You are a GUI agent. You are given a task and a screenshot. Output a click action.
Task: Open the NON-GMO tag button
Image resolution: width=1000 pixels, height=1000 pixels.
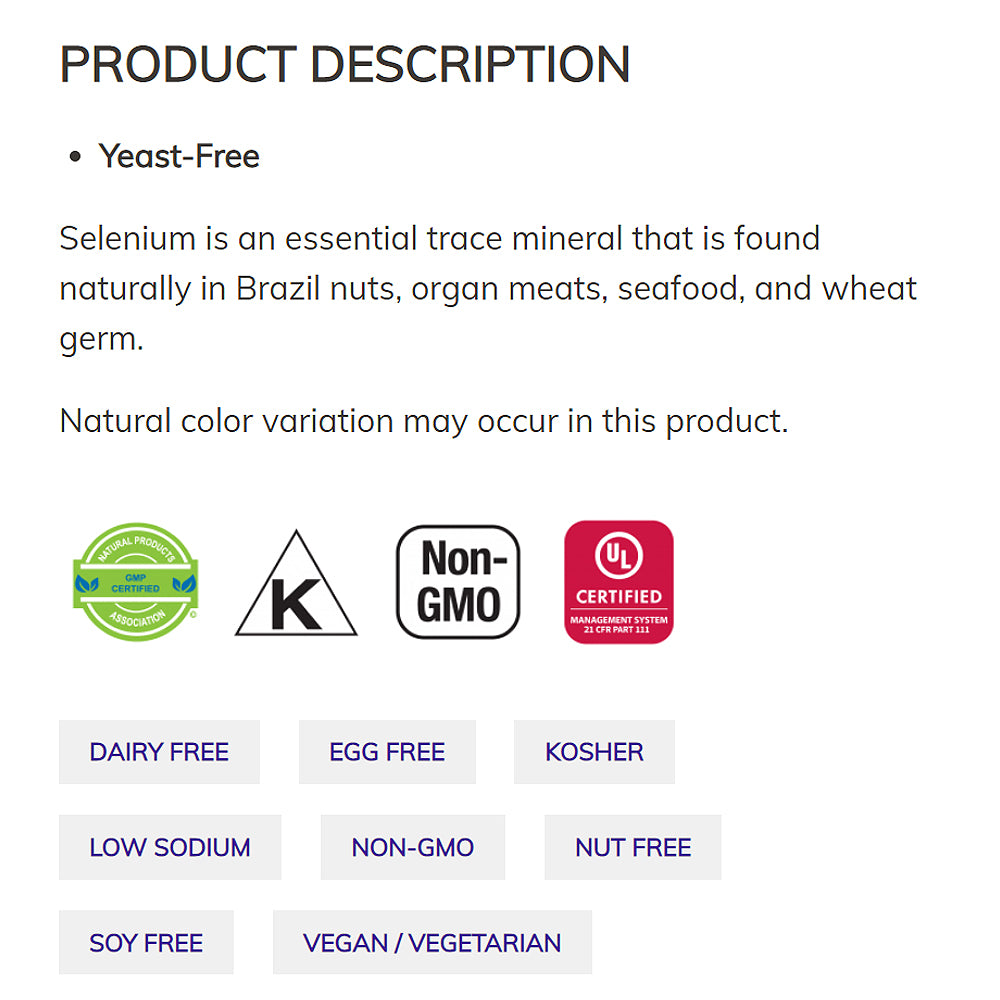pos(412,847)
